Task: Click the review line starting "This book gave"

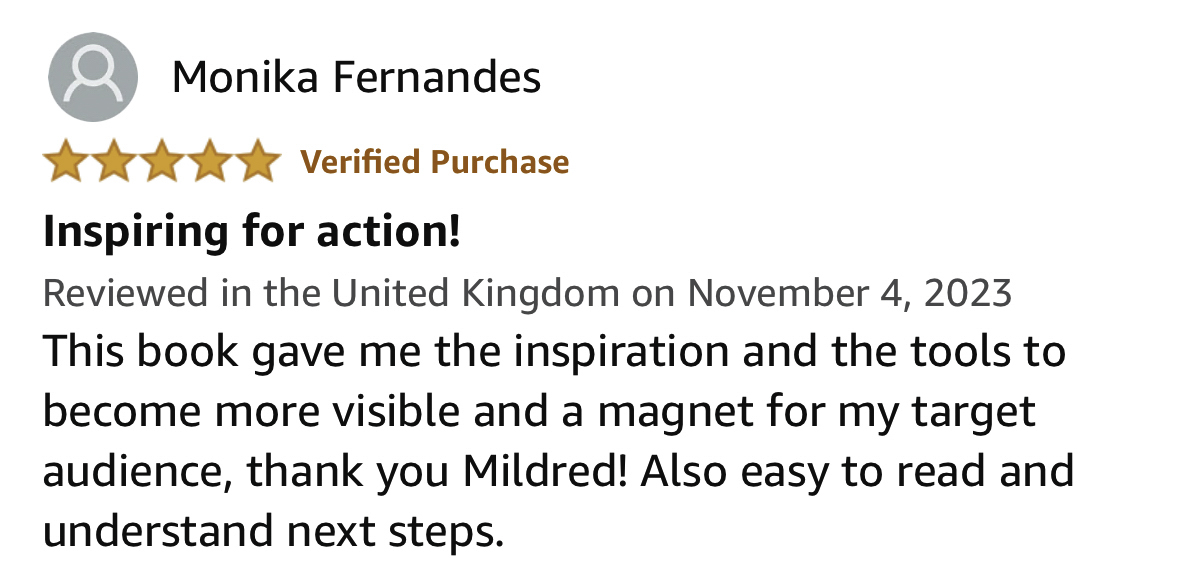Action: click(553, 352)
